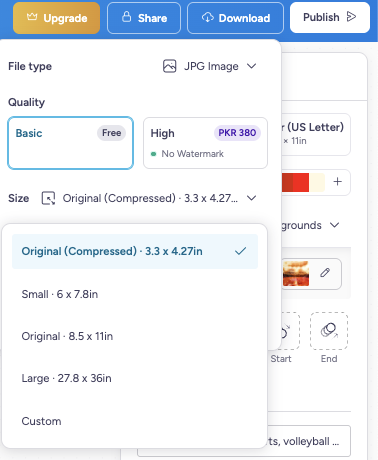Viewport: 378px width, 460px height.
Task: Choose Custom size option
Action: click(x=135, y=421)
